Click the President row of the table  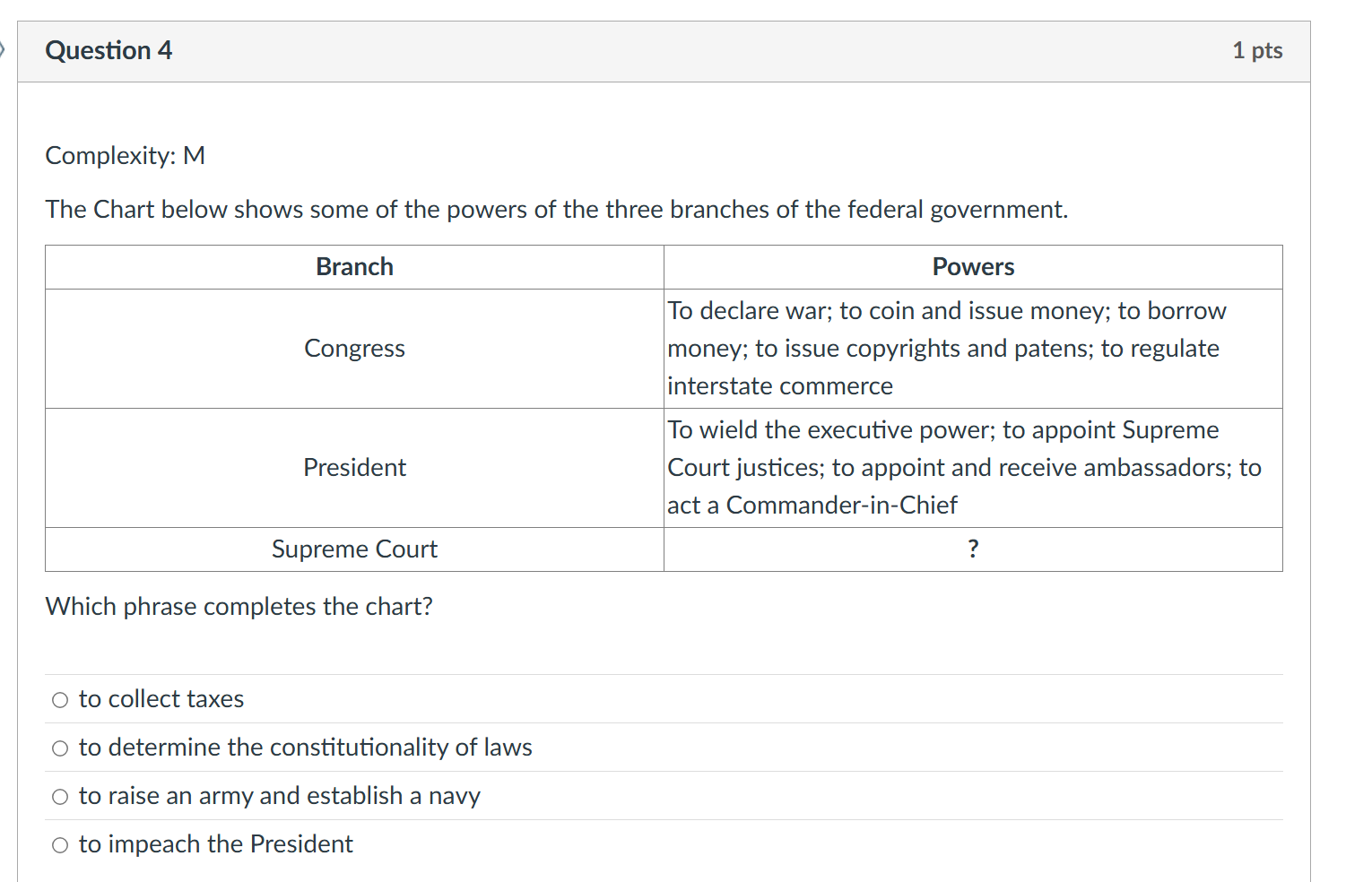pyautogui.click(x=353, y=467)
